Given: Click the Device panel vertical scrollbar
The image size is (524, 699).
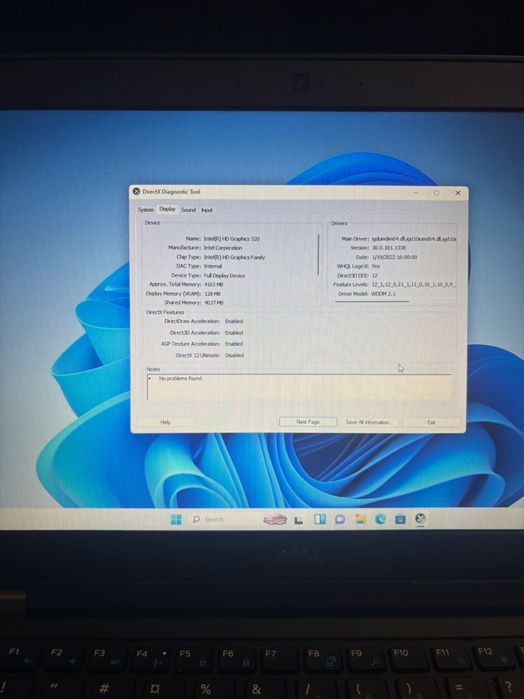Looking at the screenshot, I should 318,255.
